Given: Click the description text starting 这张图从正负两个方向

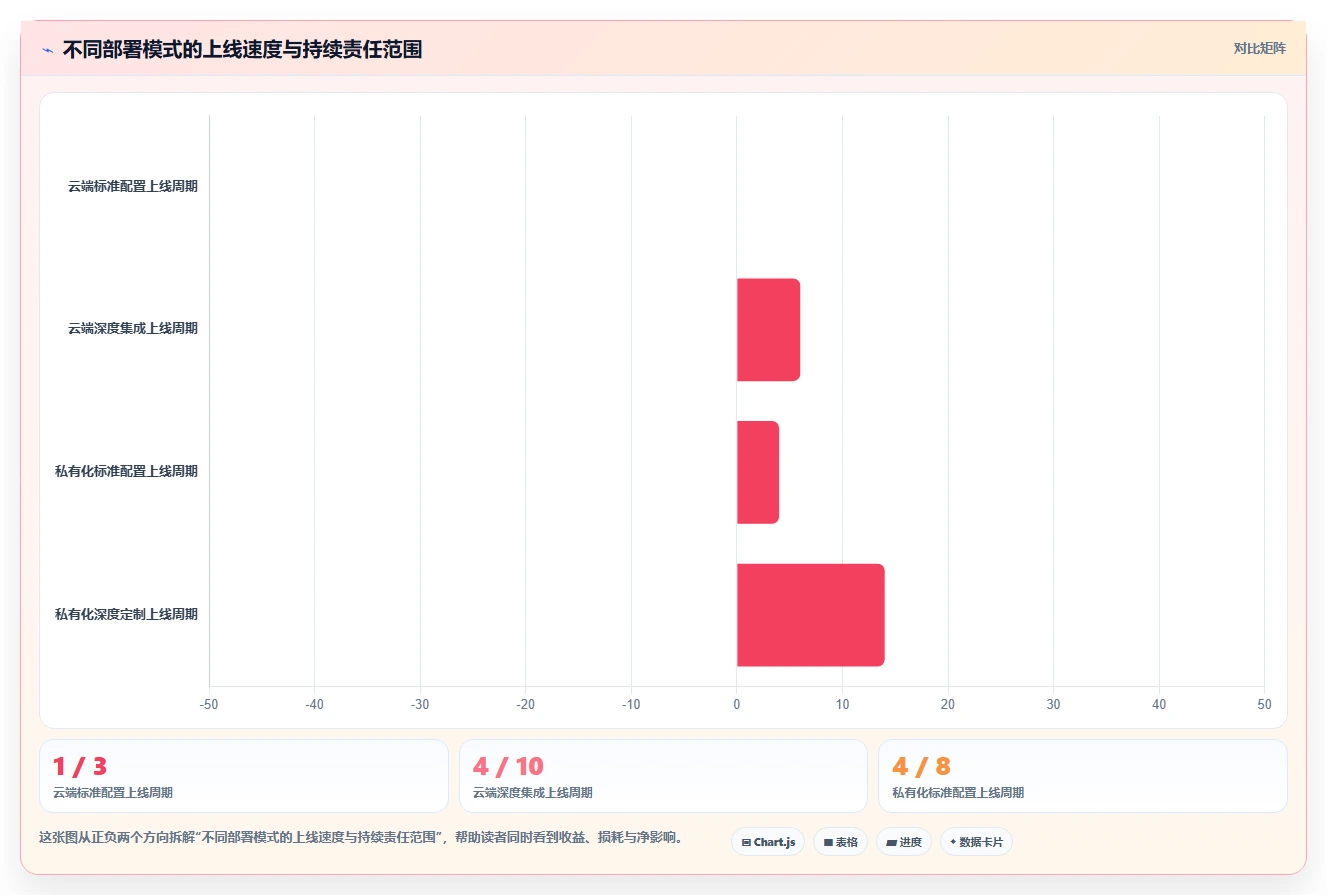Looking at the screenshot, I should pos(361,838).
